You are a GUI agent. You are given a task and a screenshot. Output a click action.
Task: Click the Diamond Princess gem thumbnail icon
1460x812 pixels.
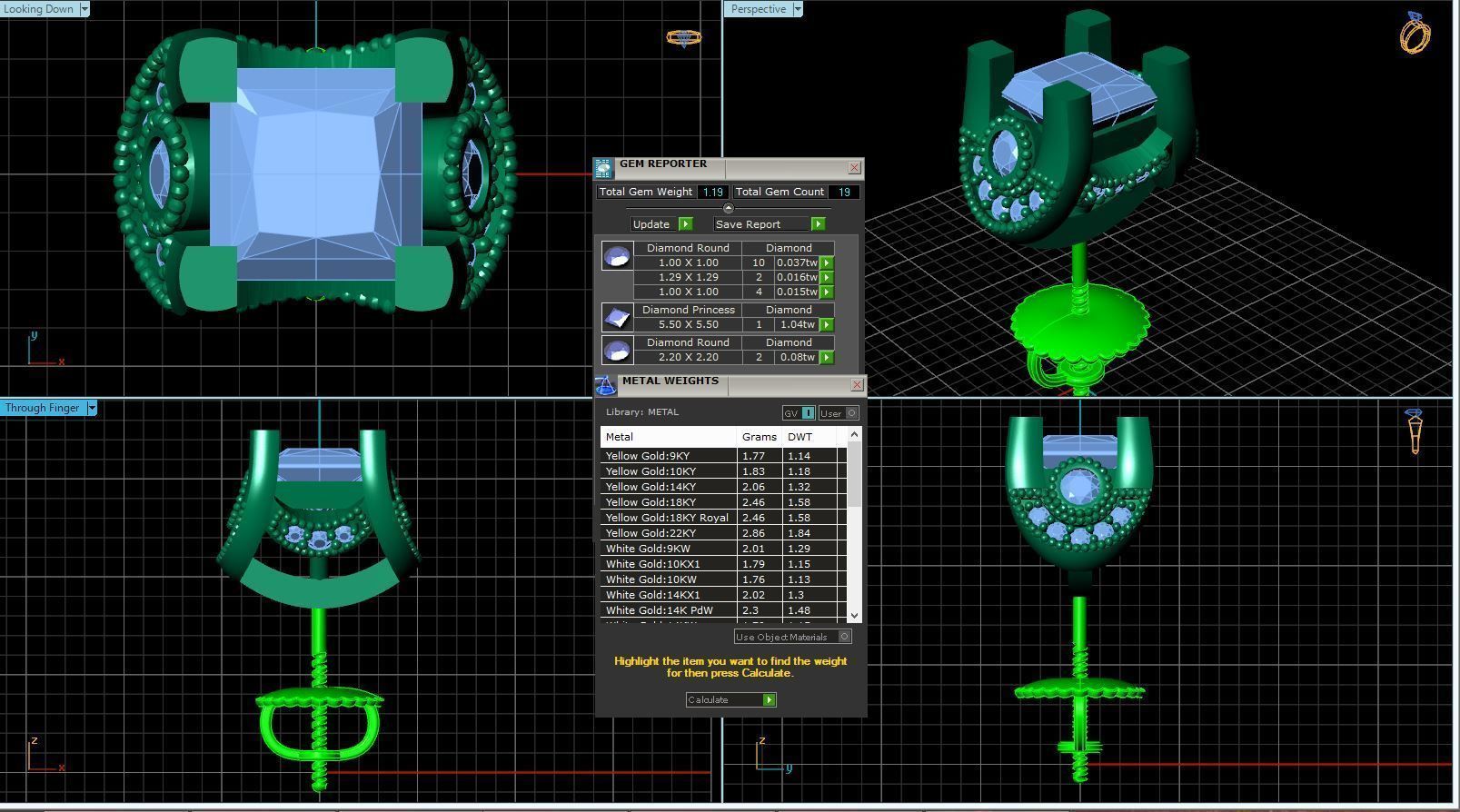[x=617, y=317]
